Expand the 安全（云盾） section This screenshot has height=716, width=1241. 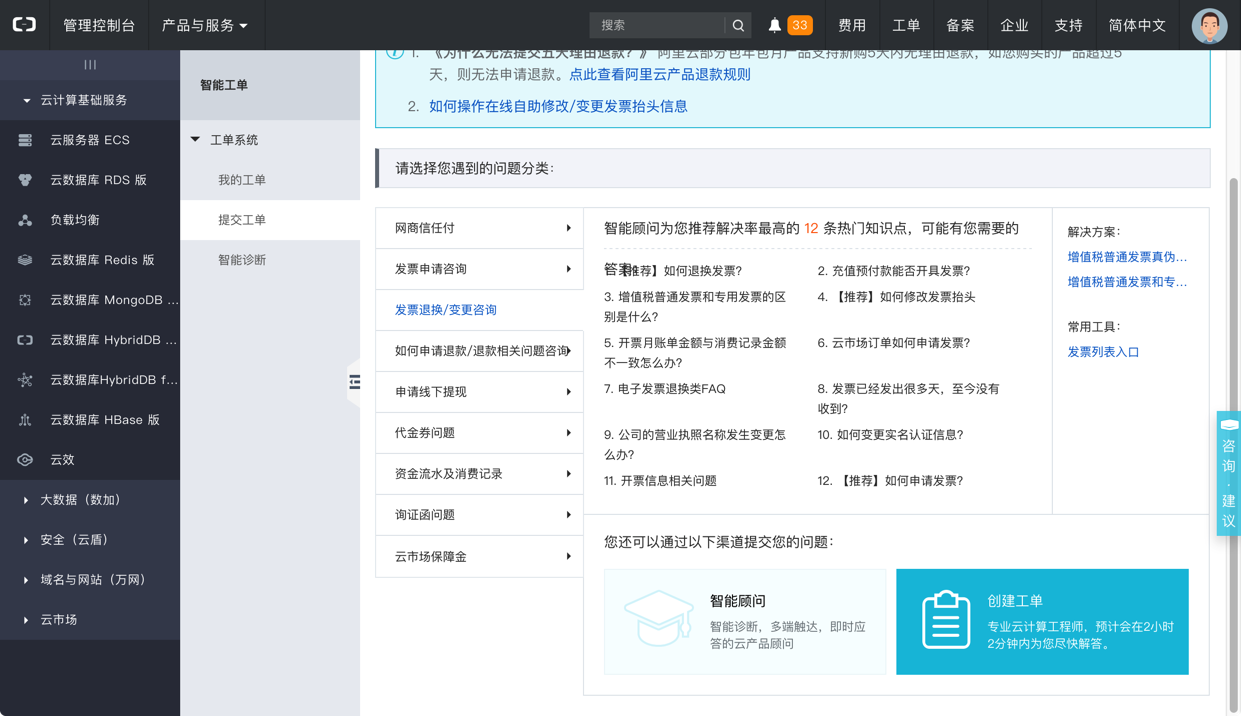tap(90, 540)
